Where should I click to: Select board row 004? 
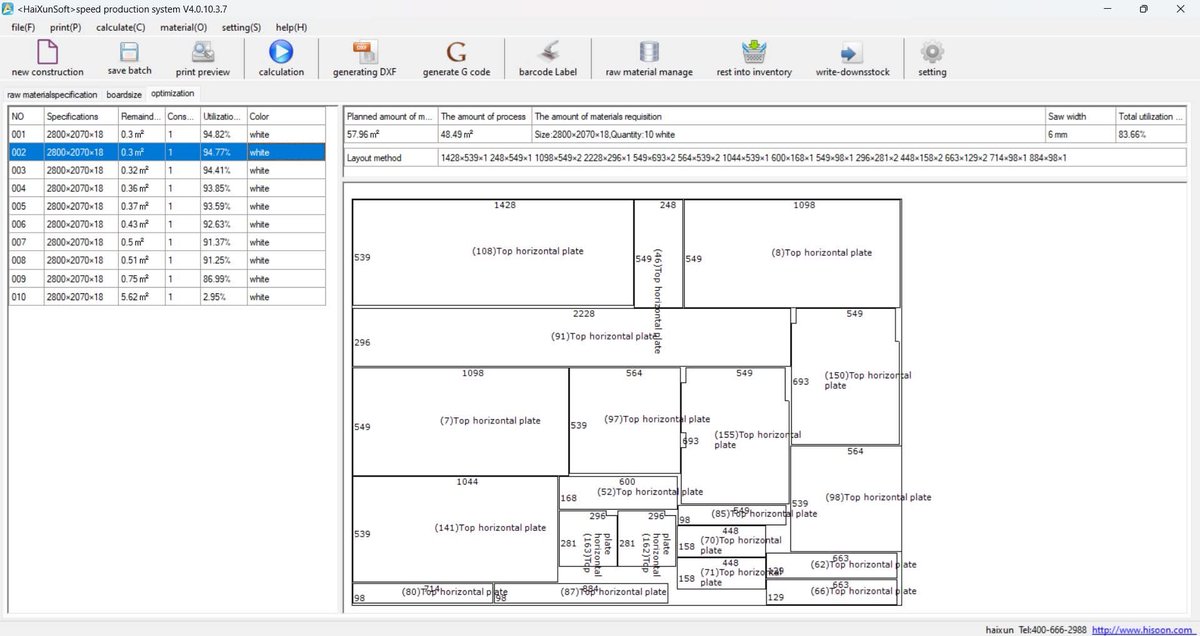(167, 188)
